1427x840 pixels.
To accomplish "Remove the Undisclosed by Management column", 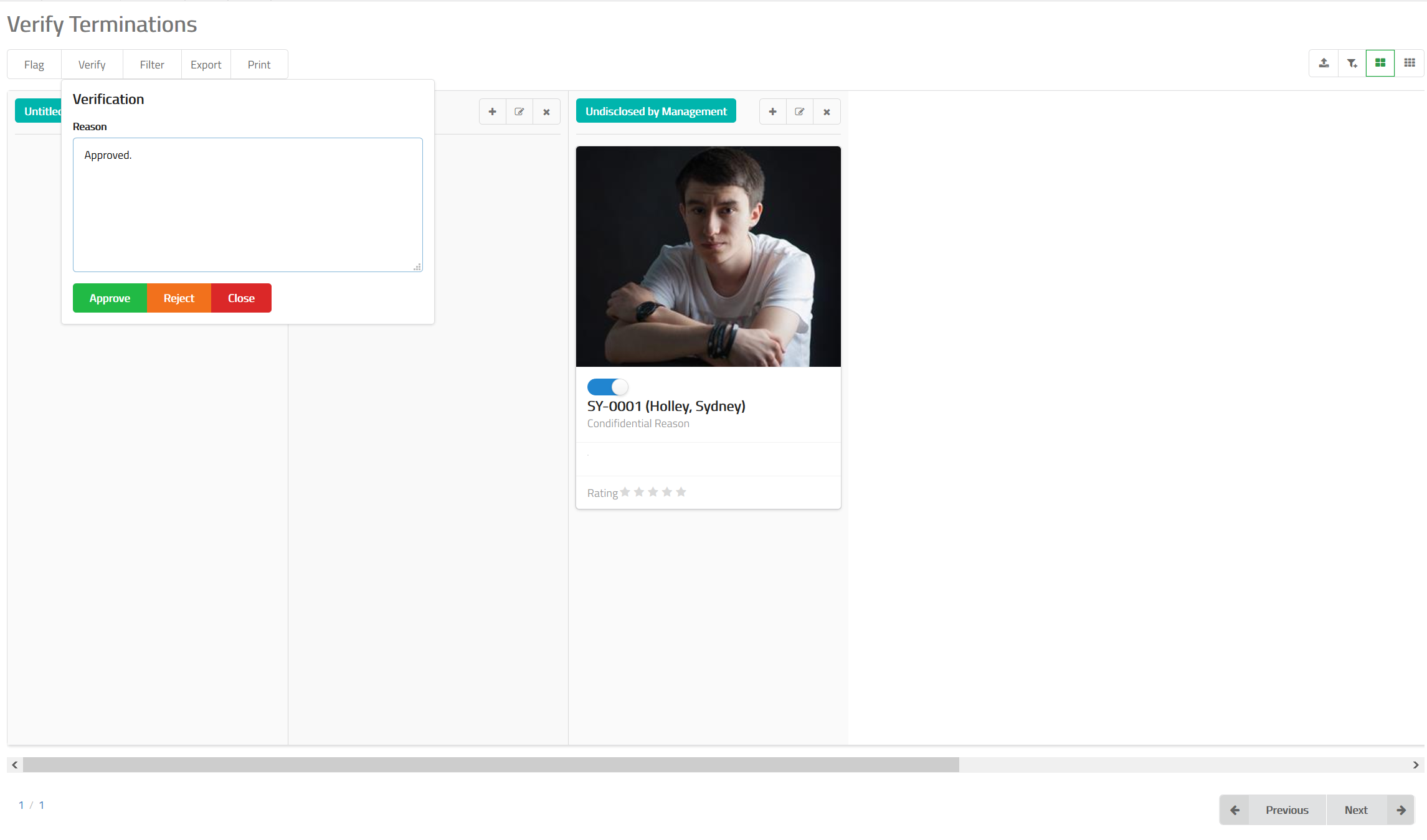I will [827, 112].
